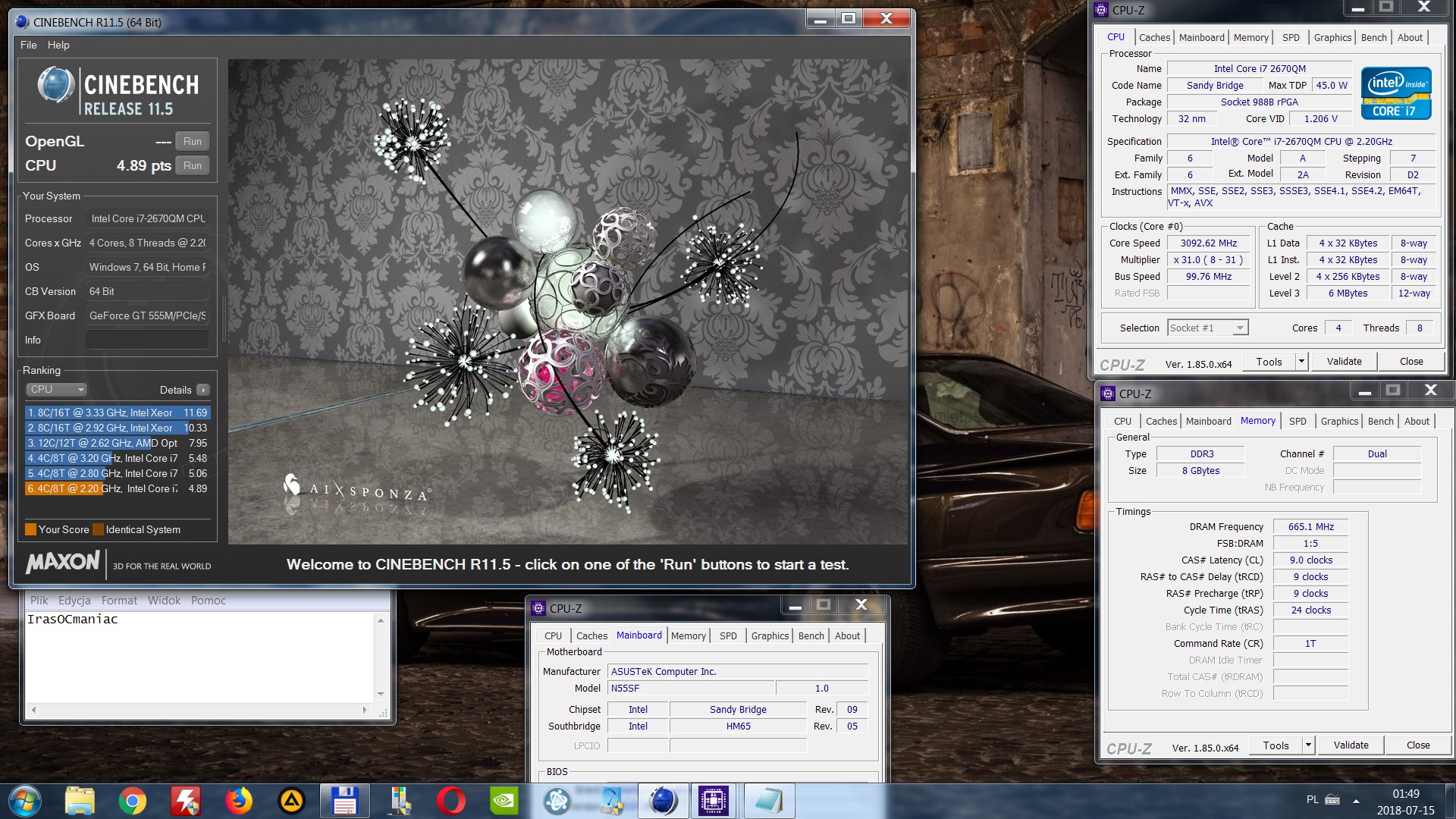Open the Windows Start menu orb

(x=24, y=801)
